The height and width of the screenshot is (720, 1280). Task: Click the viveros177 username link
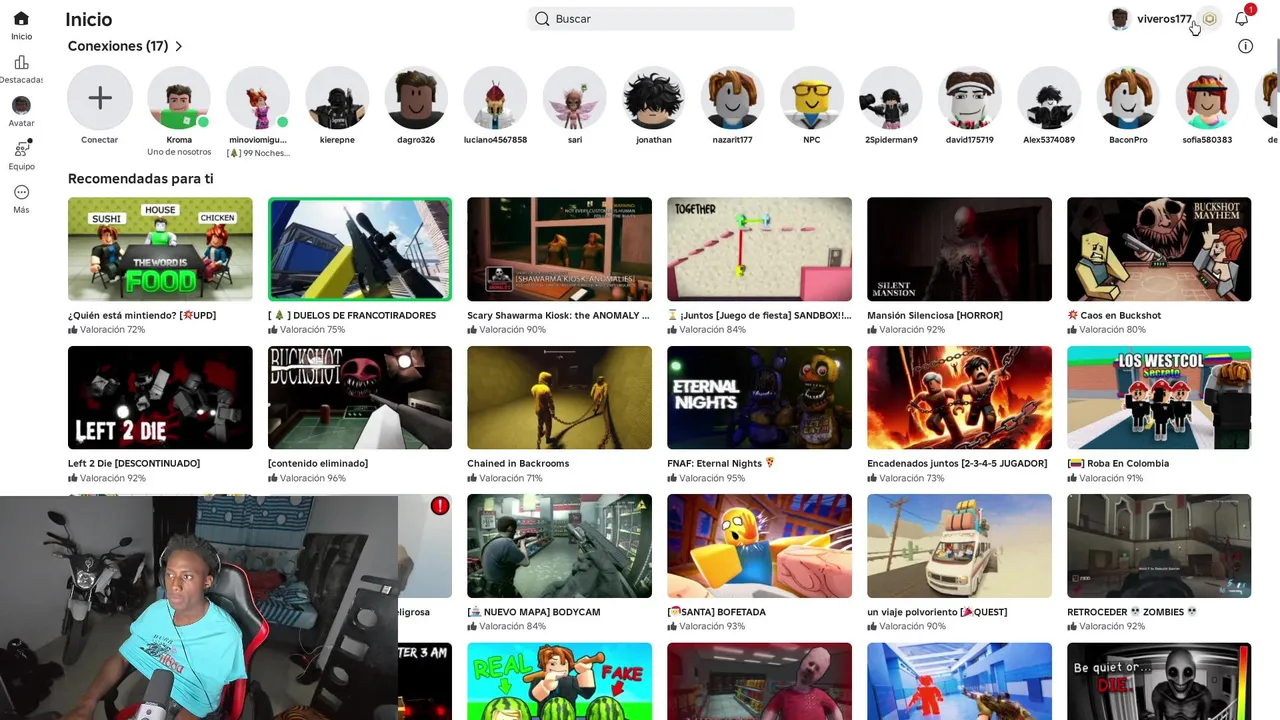pyautogui.click(x=1164, y=19)
